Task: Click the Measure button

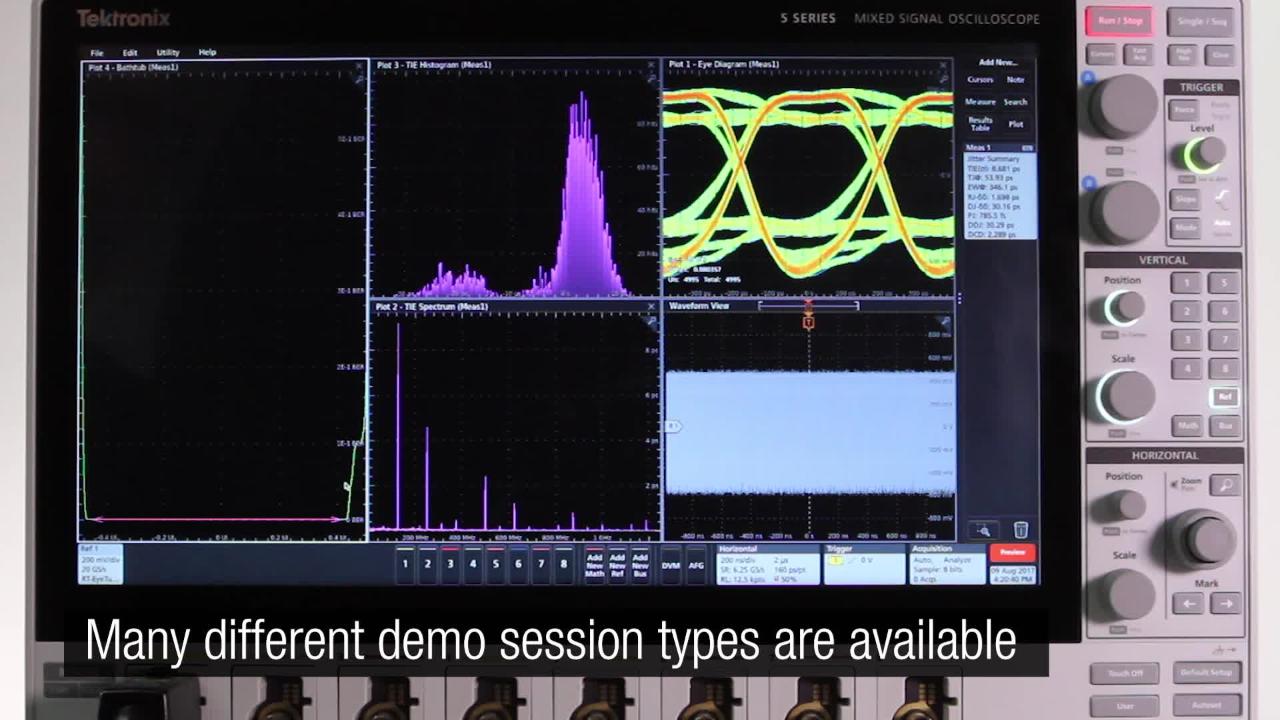Action: (981, 102)
